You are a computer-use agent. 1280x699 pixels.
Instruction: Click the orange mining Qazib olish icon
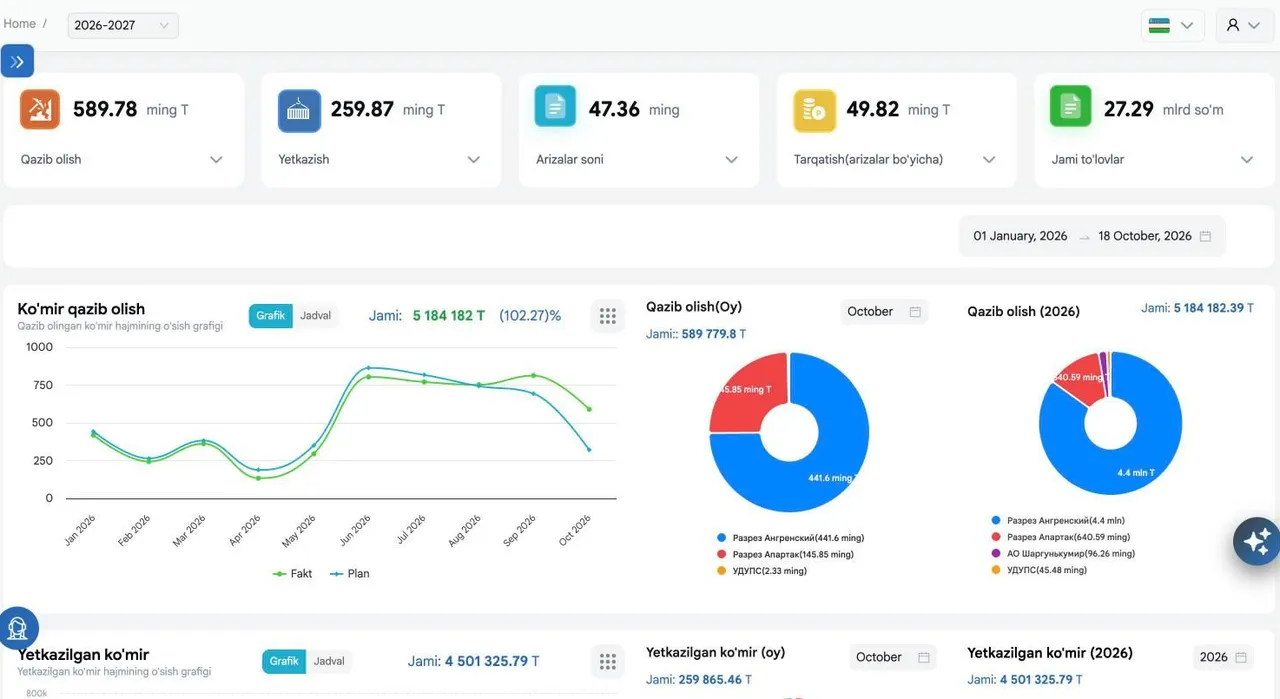coord(40,109)
